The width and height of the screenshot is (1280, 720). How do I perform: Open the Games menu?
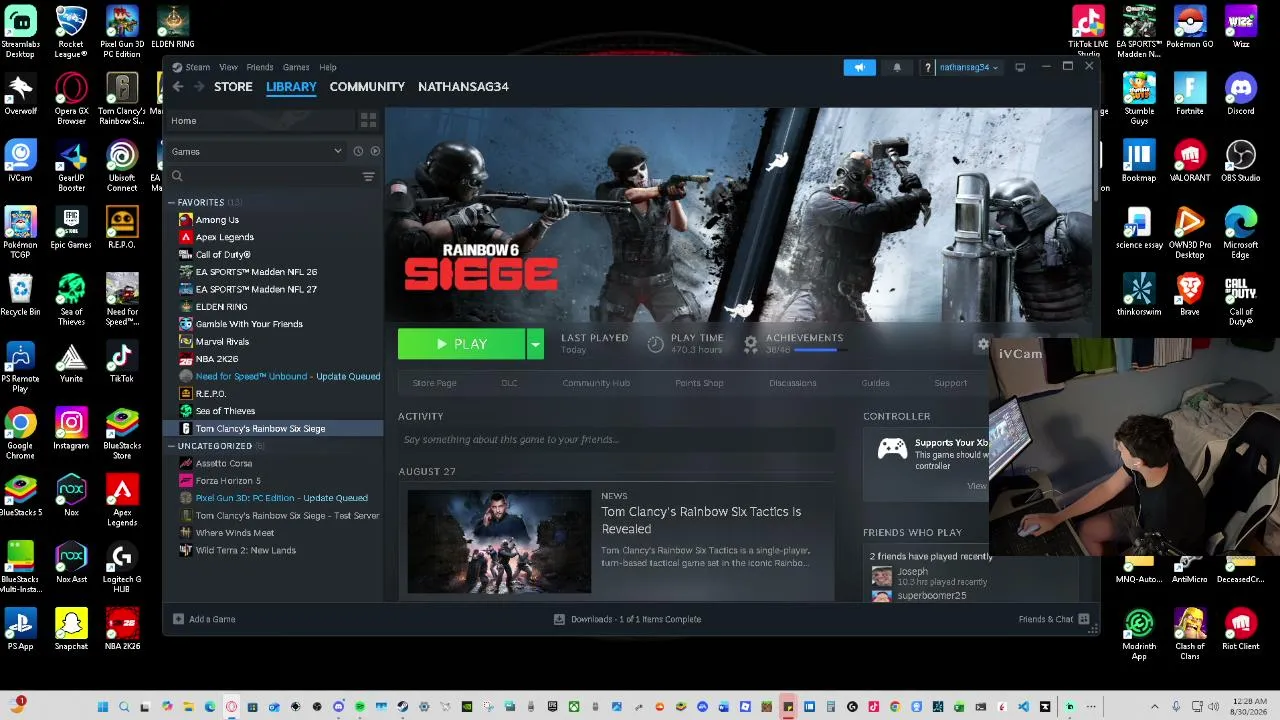tap(296, 67)
